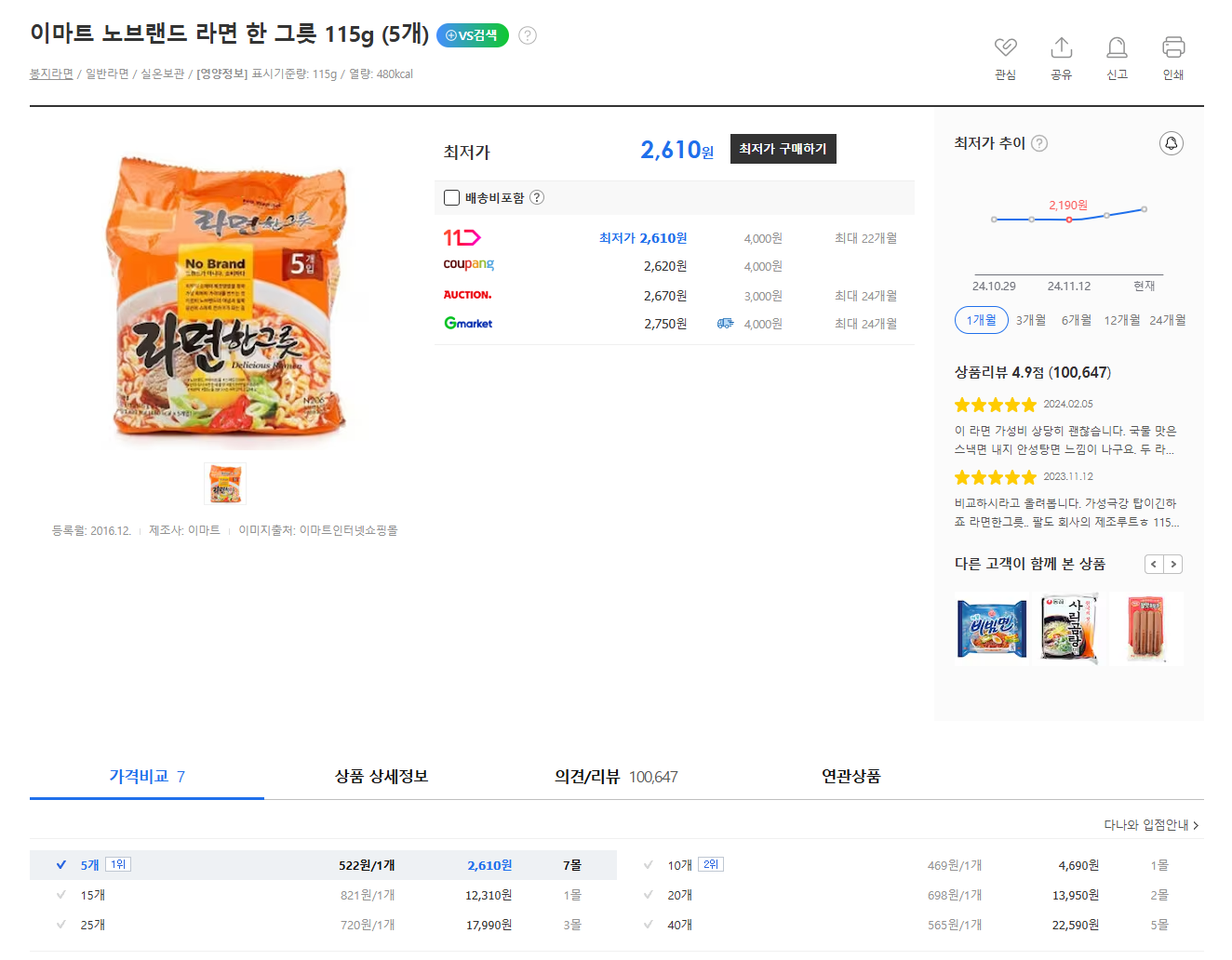Click the 2,610원 price in 5개 row
The width and height of the screenshot is (1232, 960).
click(489, 865)
